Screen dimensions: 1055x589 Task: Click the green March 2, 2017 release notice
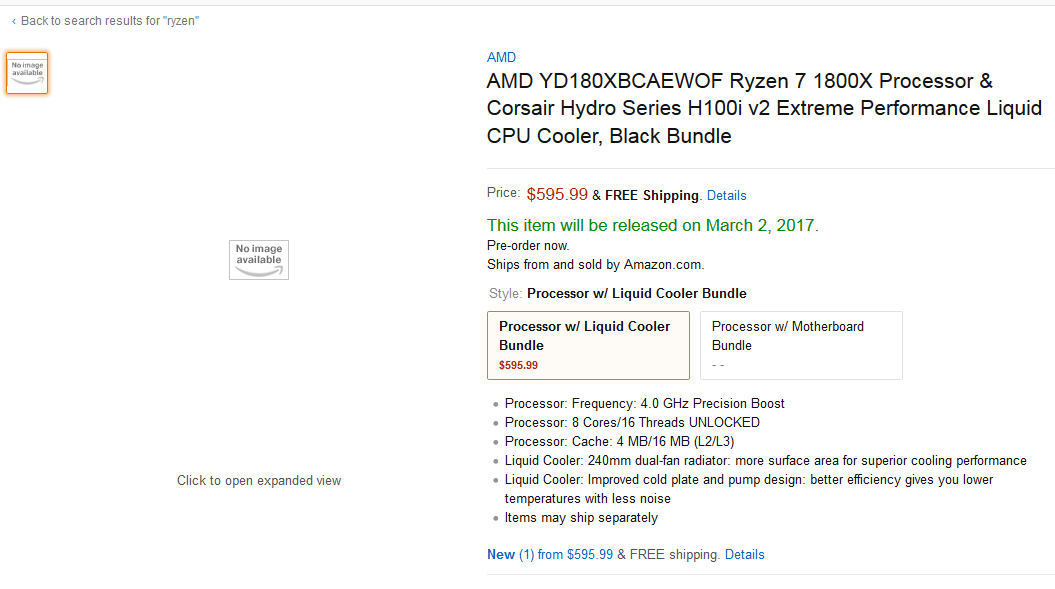pyautogui.click(x=653, y=226)
